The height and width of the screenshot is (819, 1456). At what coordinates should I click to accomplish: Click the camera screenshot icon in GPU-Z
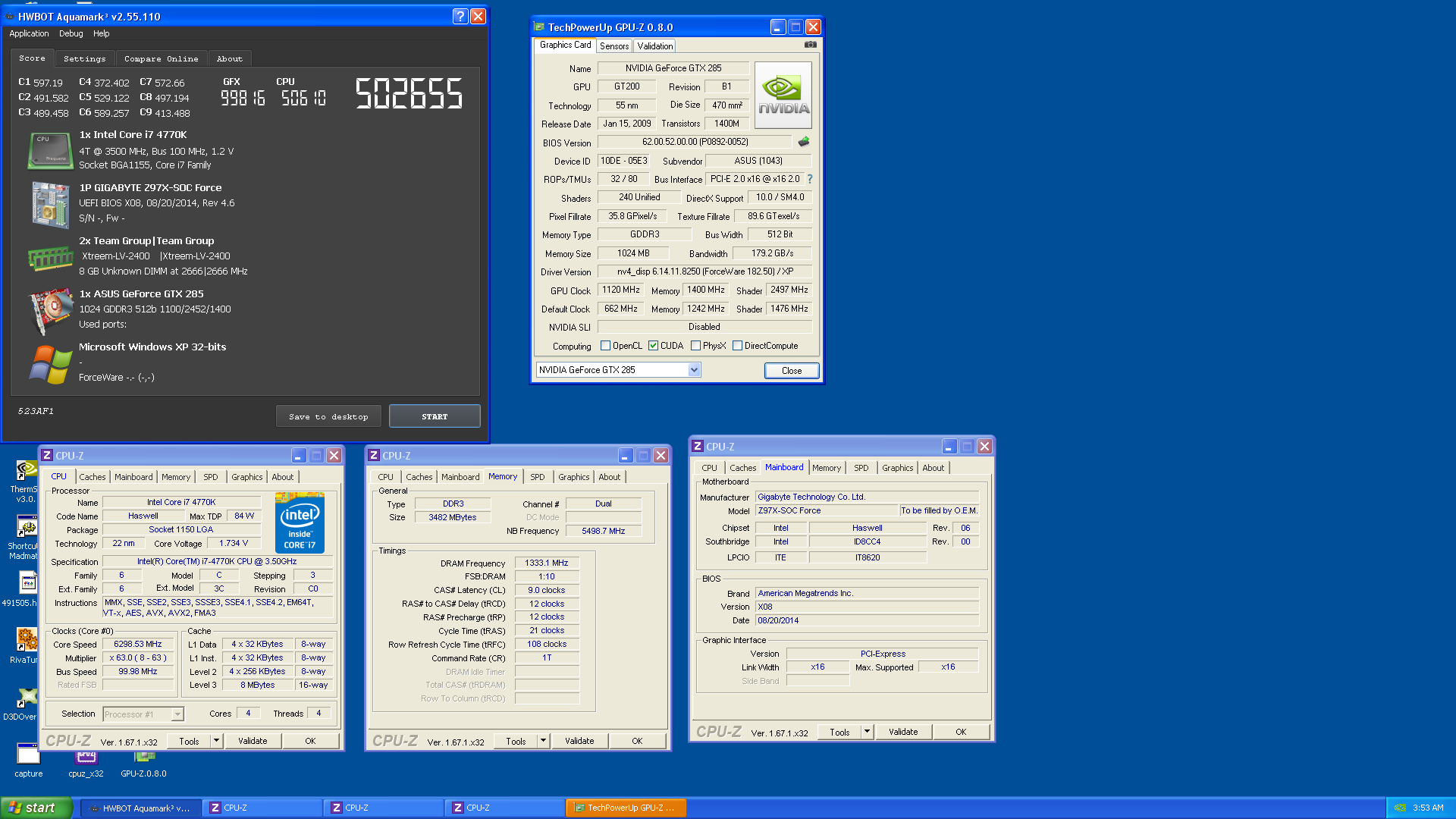[x=810, y=45]
